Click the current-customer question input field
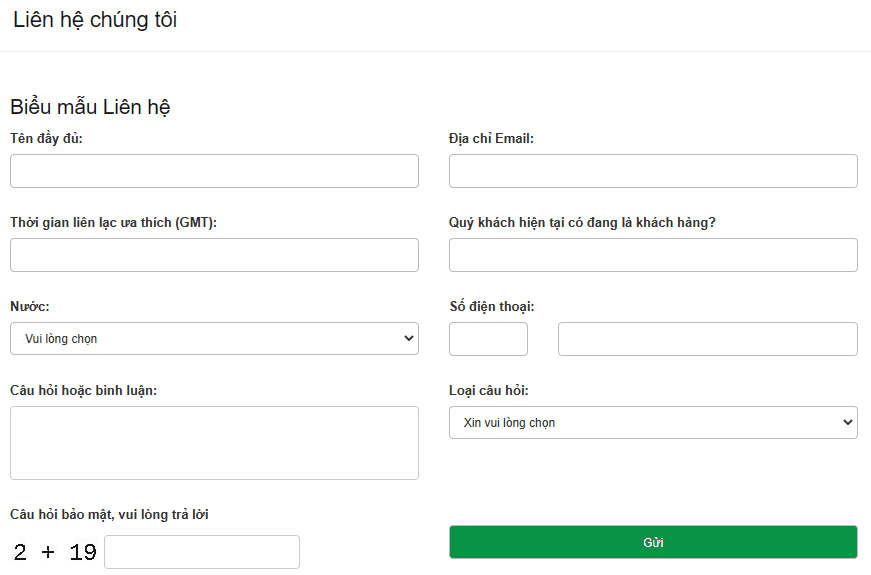The height and width of the screenshot is (575, 871). coord(653,255)
